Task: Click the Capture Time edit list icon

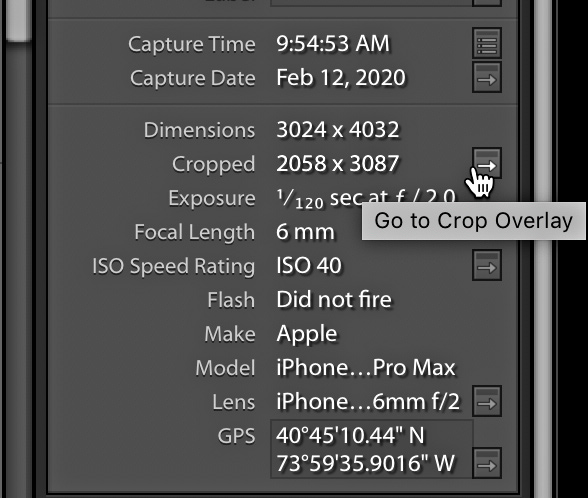Action: coord(487,43)
